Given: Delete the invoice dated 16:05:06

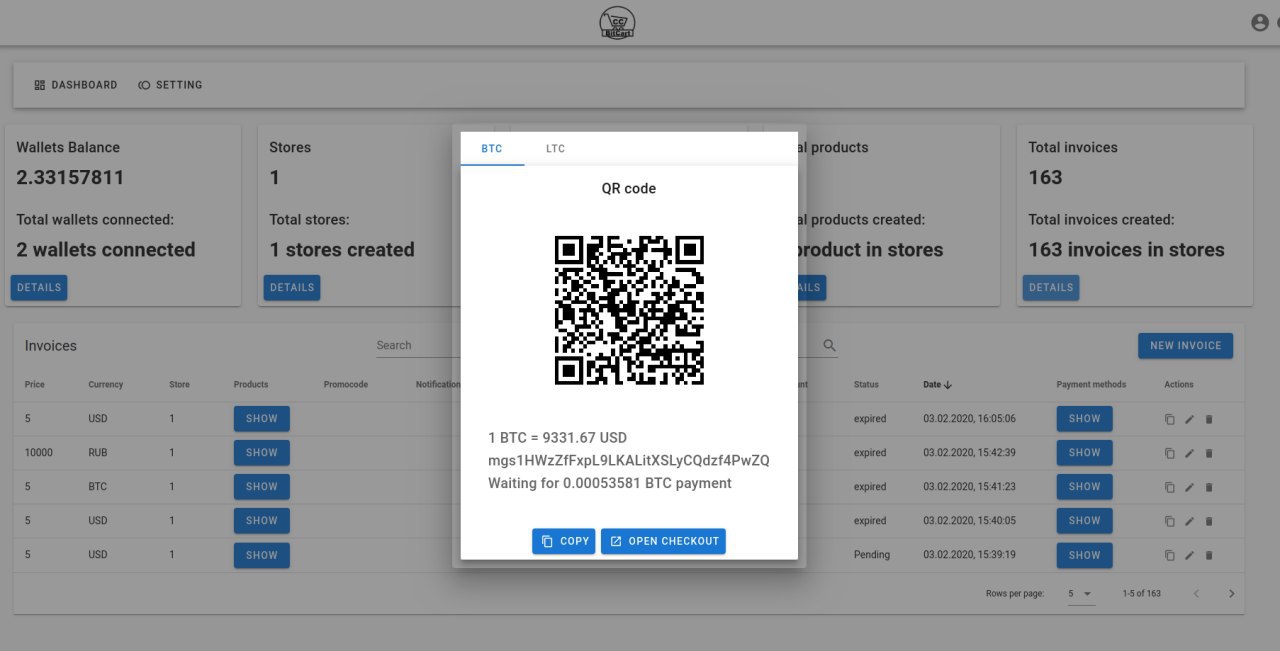Looking at the screenshot, I should click(1208, 419).
